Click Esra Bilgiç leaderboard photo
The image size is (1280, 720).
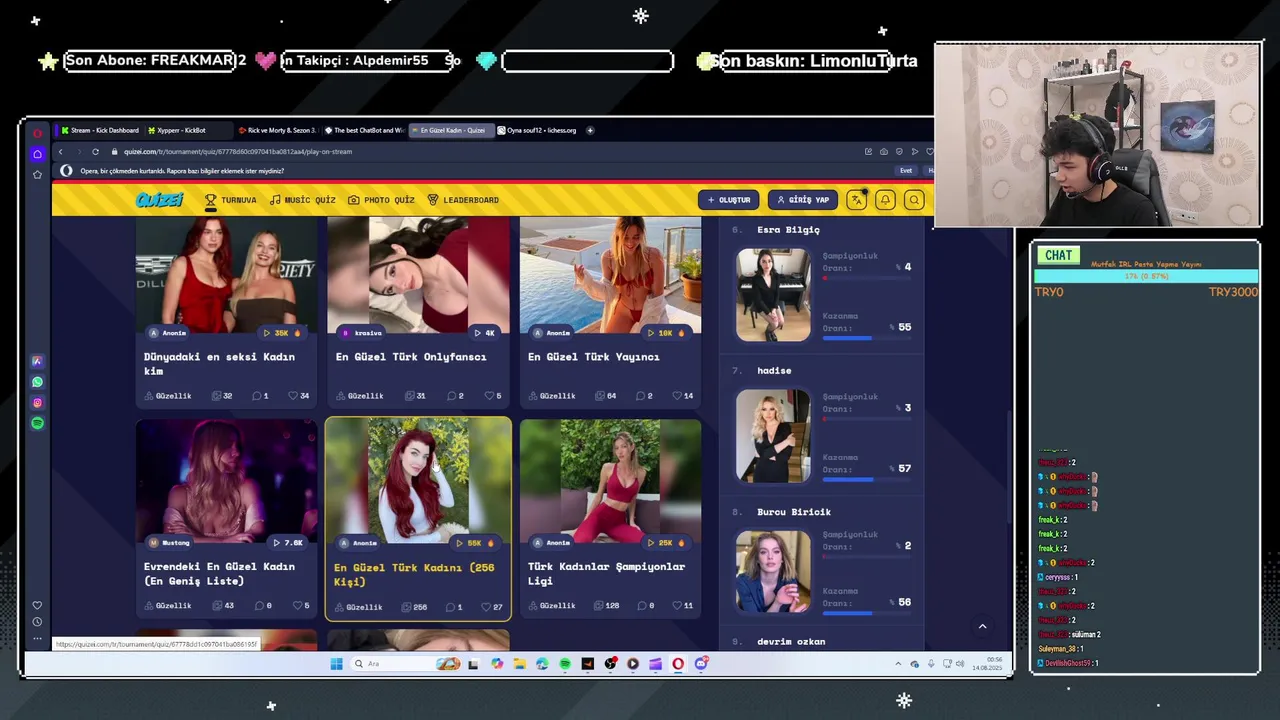[x=774, y=295]
